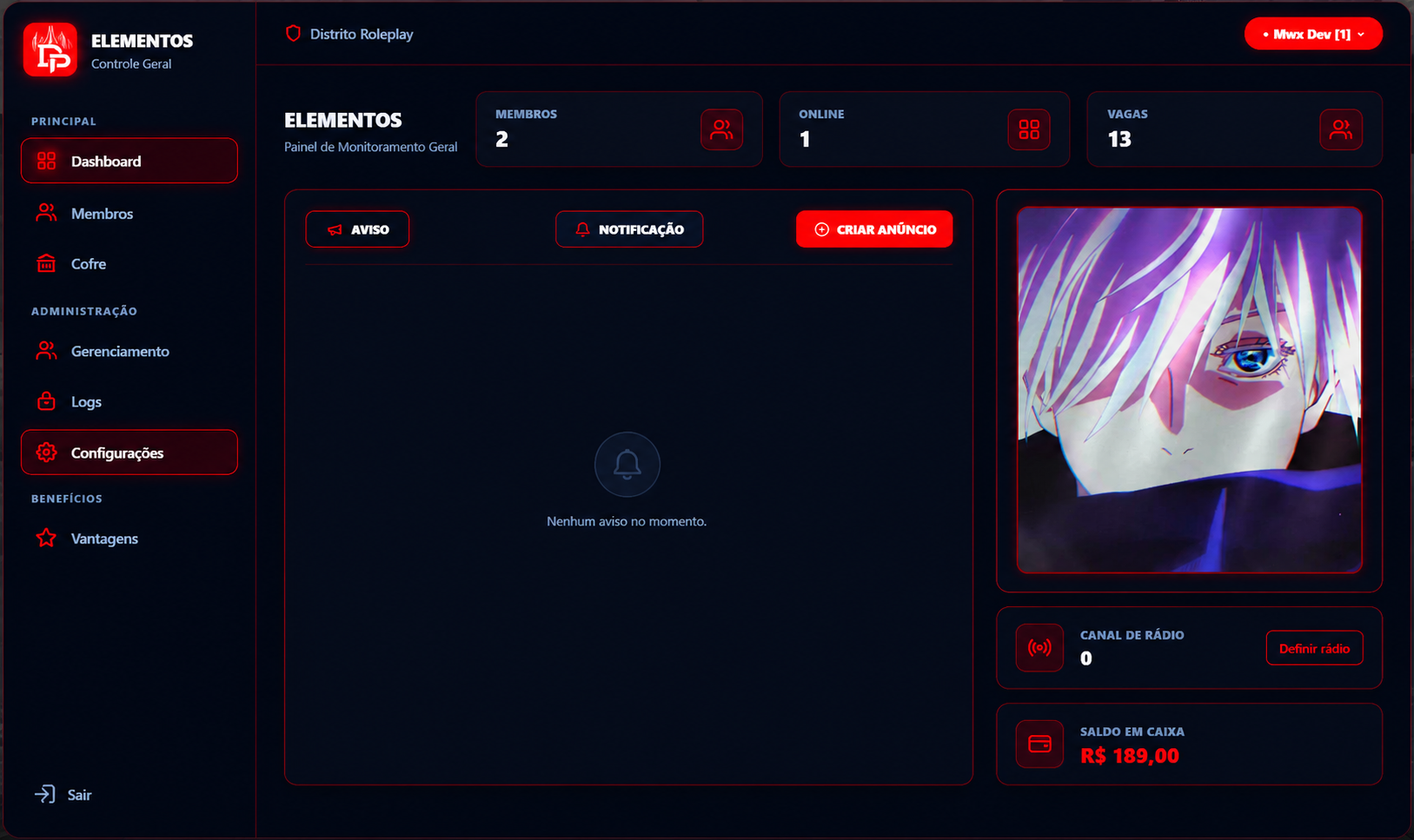The image size is (1414, 840).
Task: Click the Definir rádio button
Action: (x=1314, y=648)
